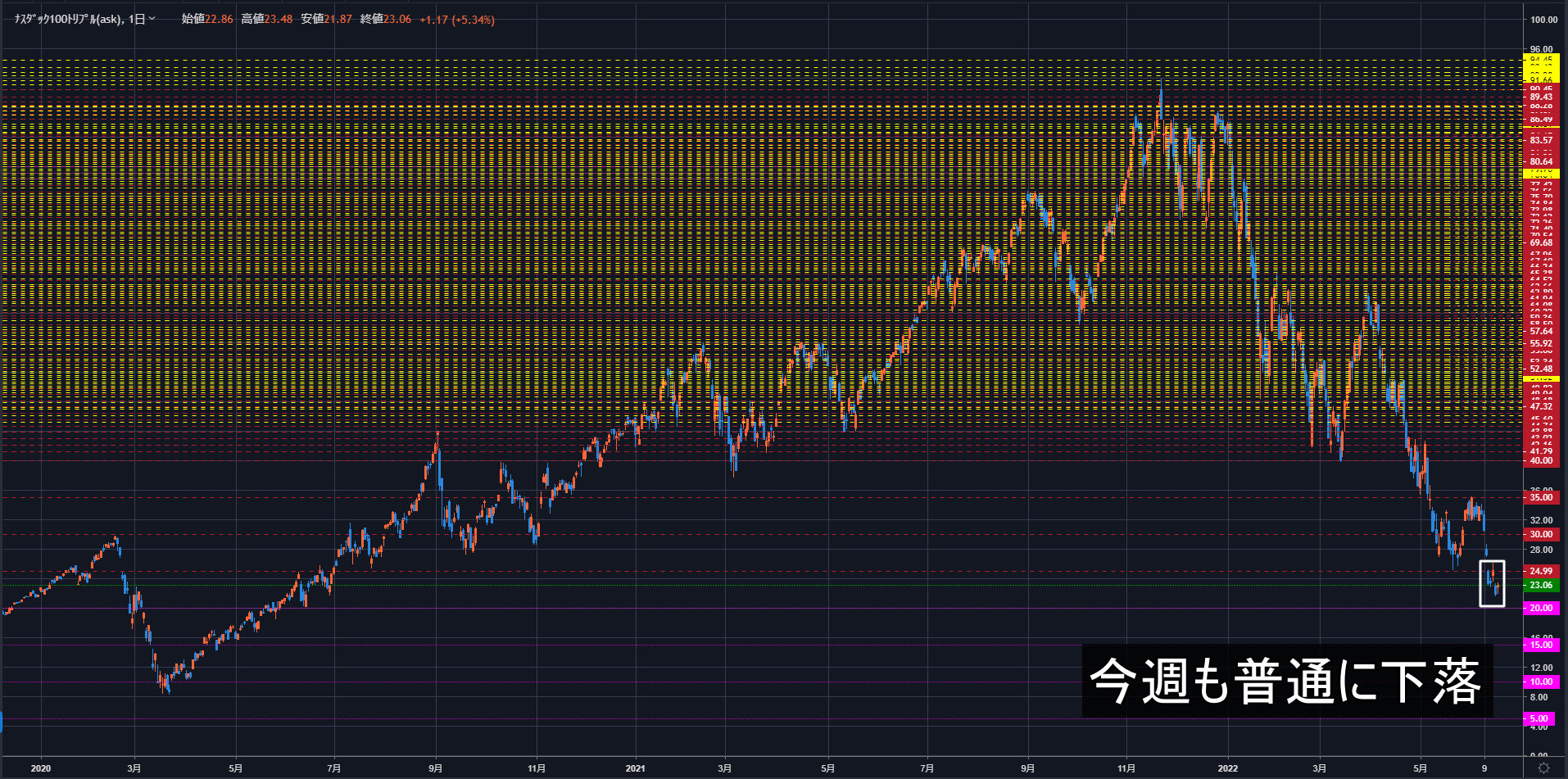Viewport: 1568px width, 779px height.
Task: Click the magenta 15.00 price line label
Action: 1540,645
